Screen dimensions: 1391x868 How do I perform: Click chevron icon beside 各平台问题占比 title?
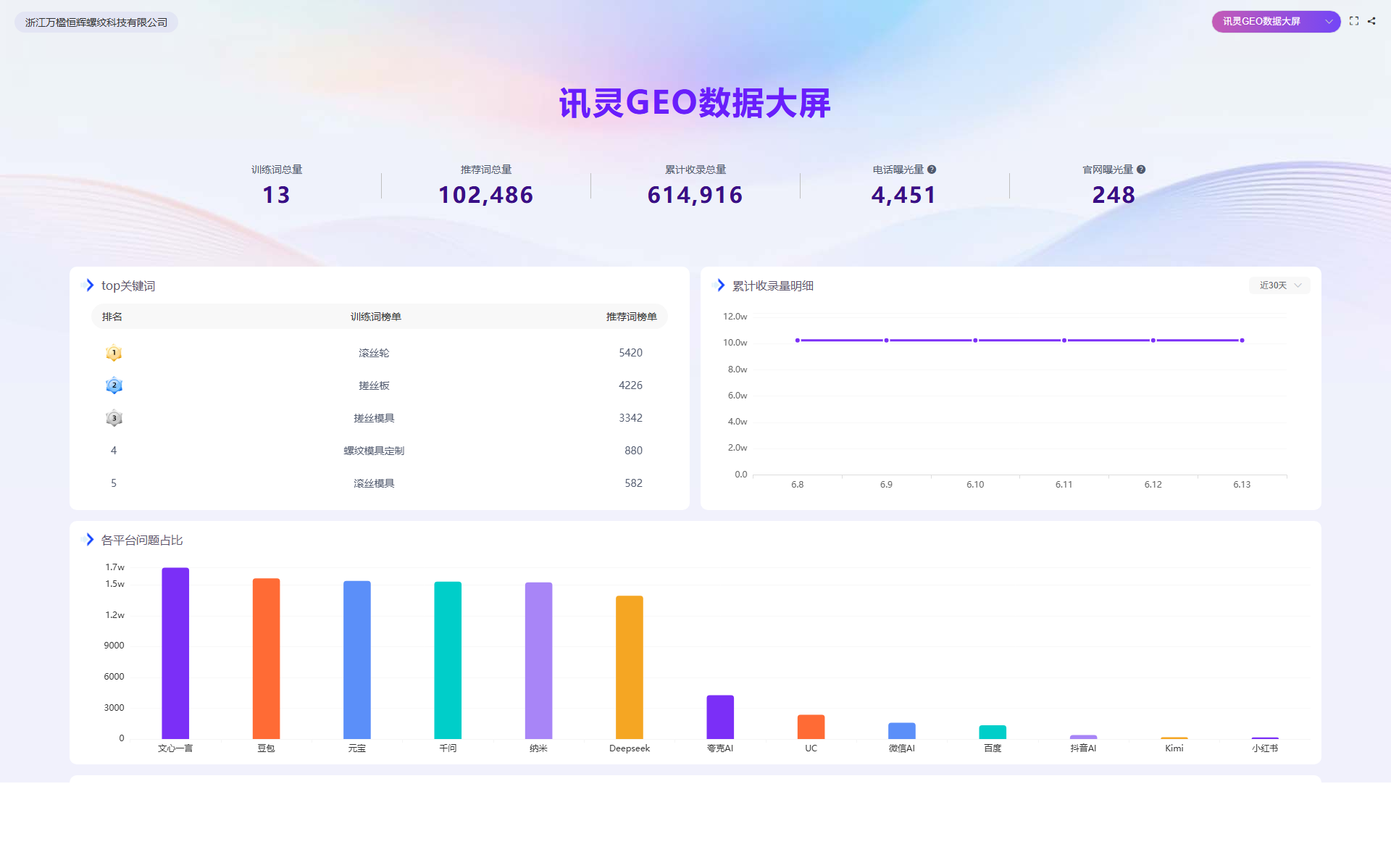click(89, 540)
